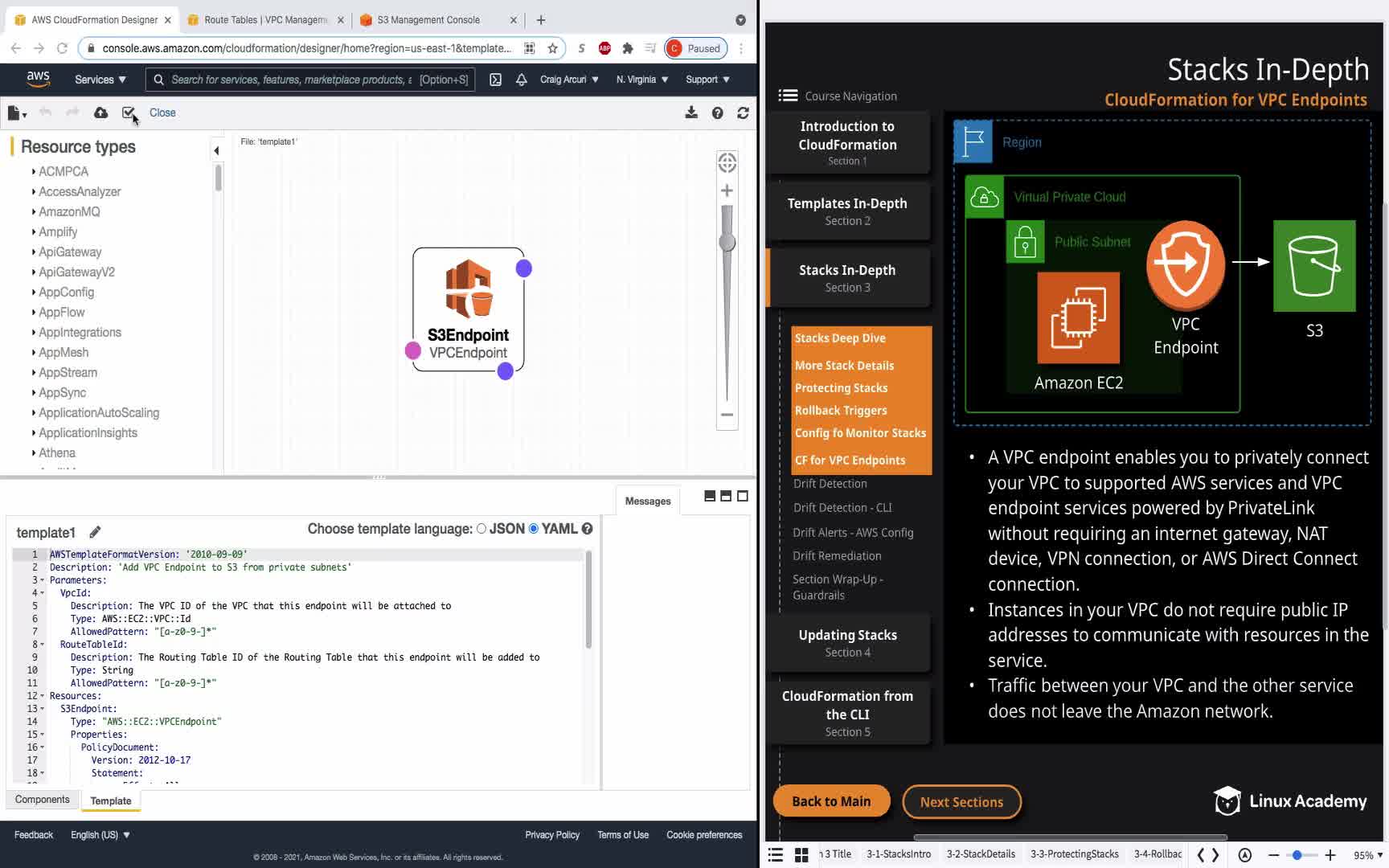1389x868 pixels.
Task: Open the AWS notifications bell
Action: click(522, 80)
